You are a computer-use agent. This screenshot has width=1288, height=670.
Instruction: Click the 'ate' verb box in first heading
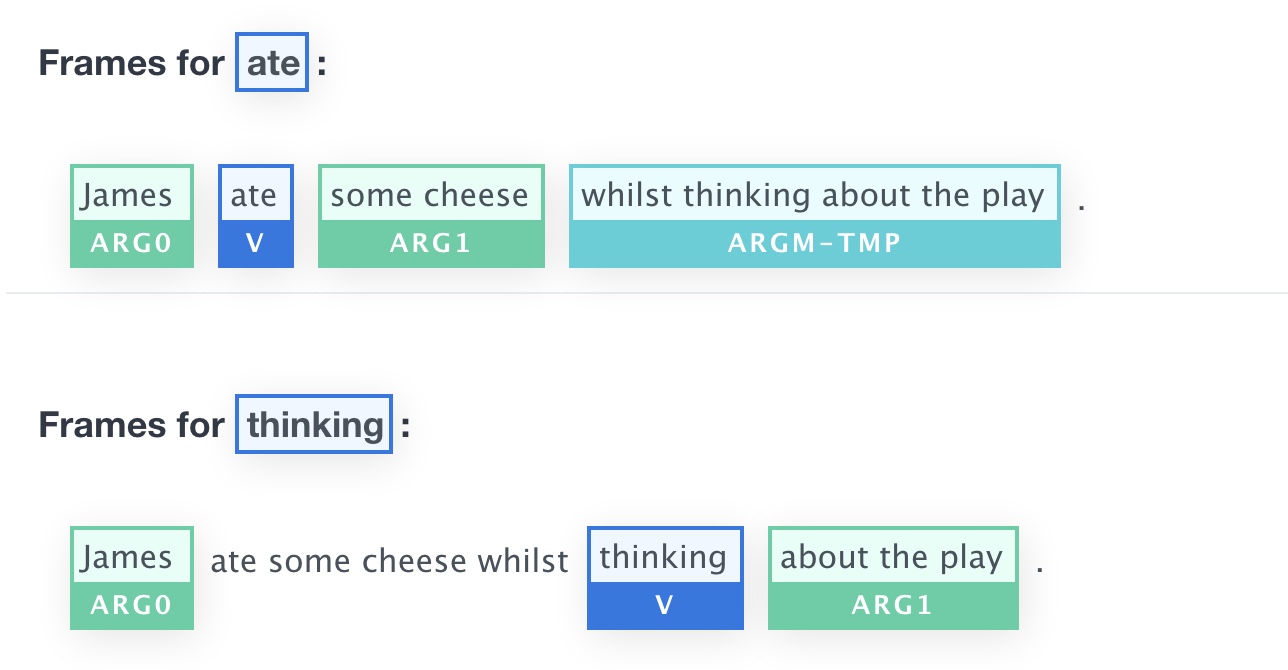[x=272, y=63]
